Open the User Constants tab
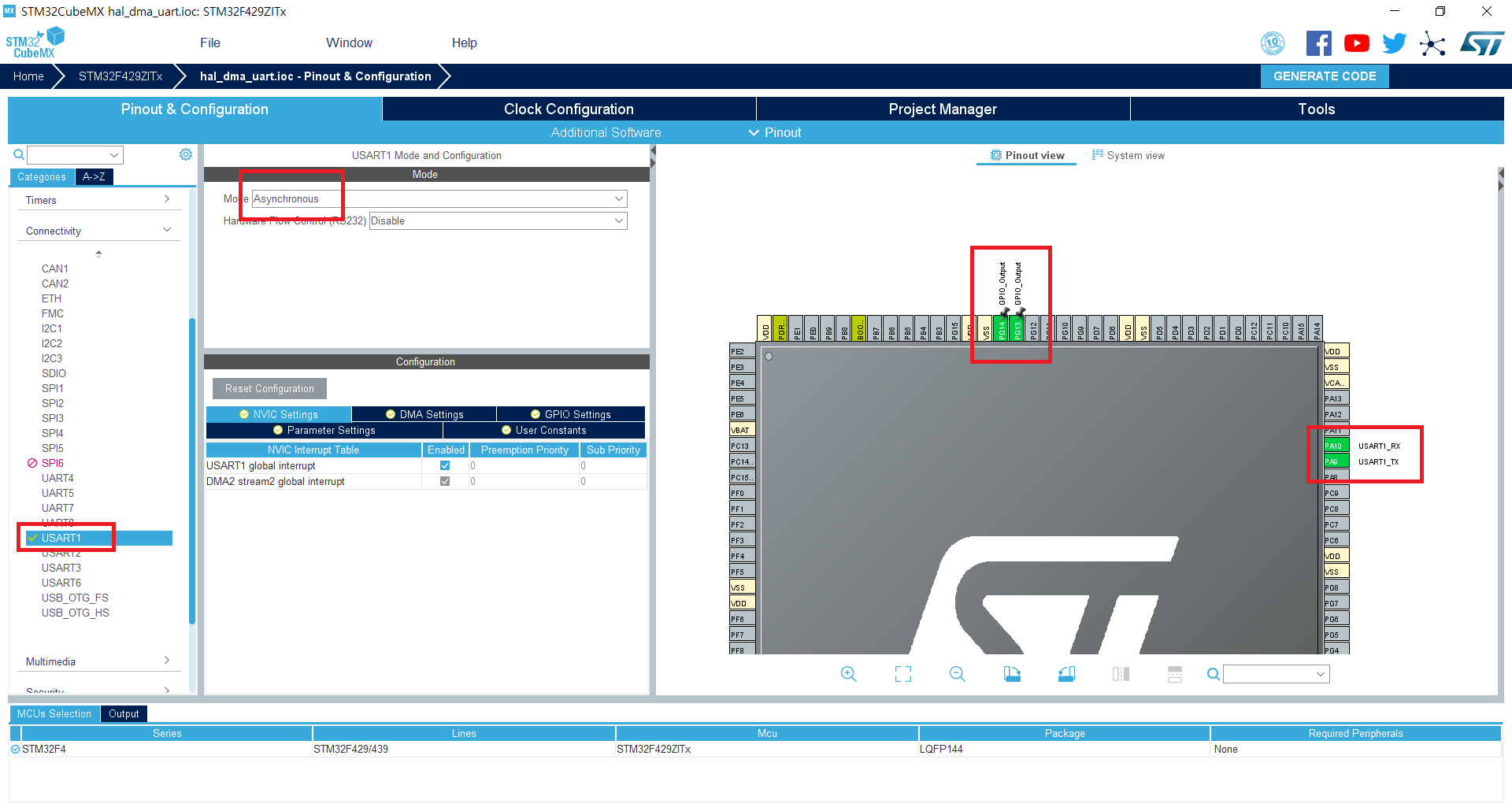 coord(543,430)
